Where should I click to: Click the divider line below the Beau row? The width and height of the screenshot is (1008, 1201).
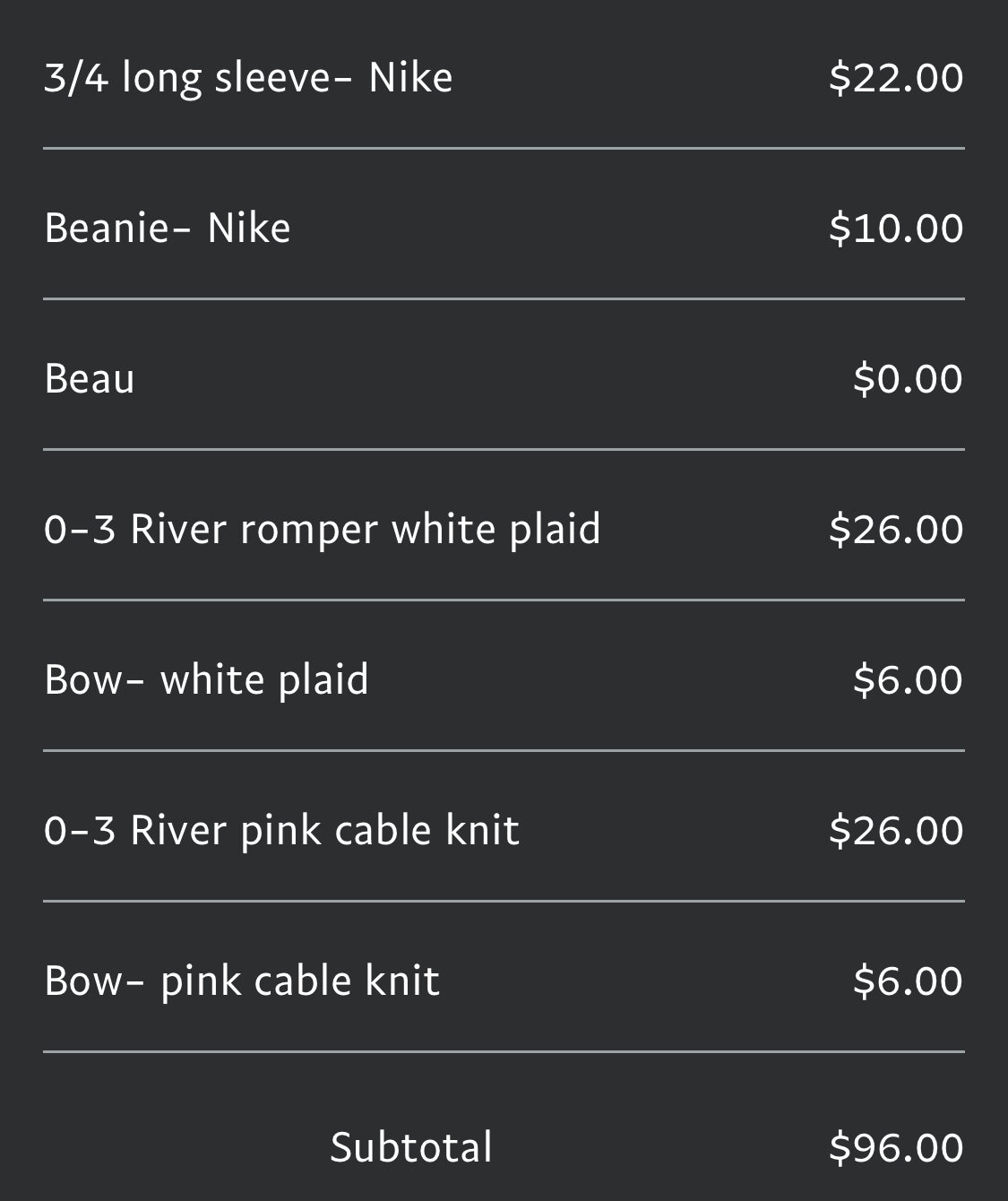tap(504, 449)
